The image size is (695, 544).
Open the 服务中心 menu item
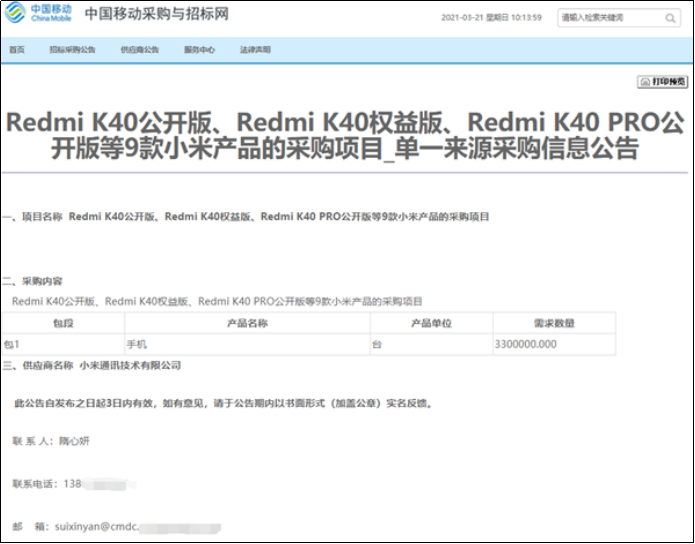point(199,50)
